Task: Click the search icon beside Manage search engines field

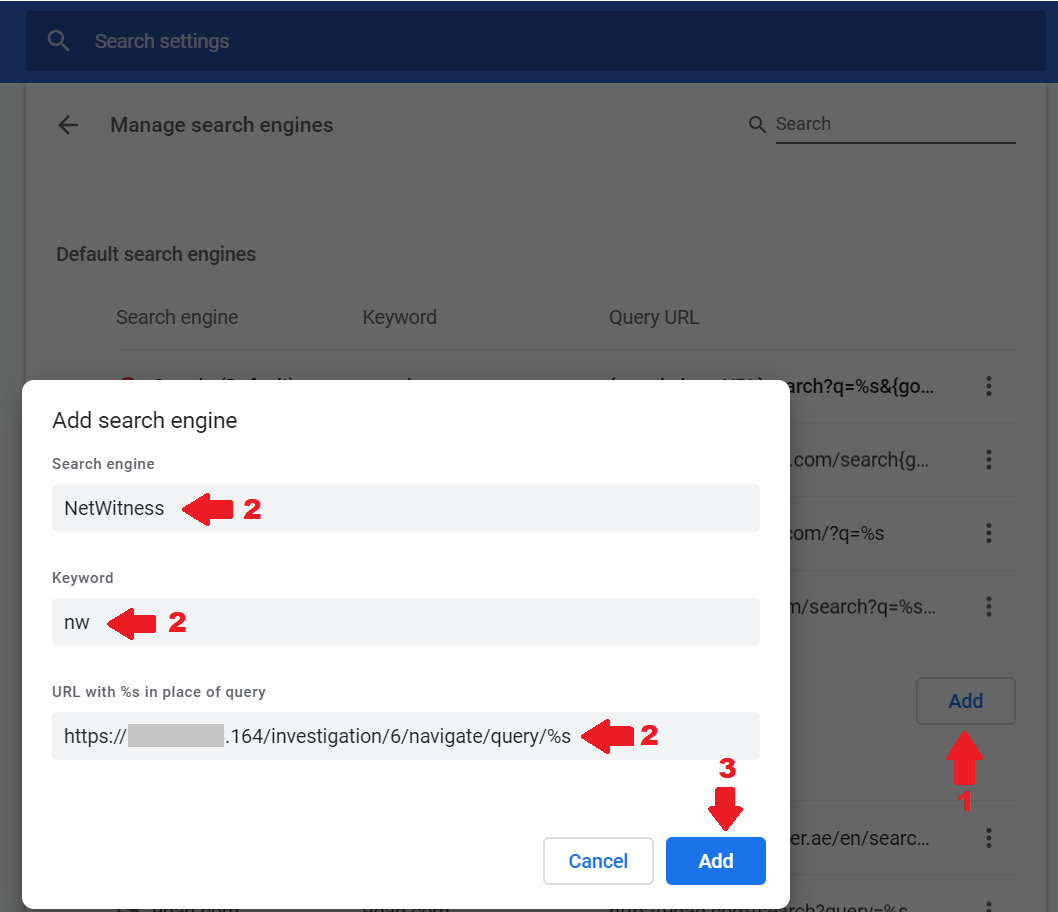Action: [x=757, y=124]
